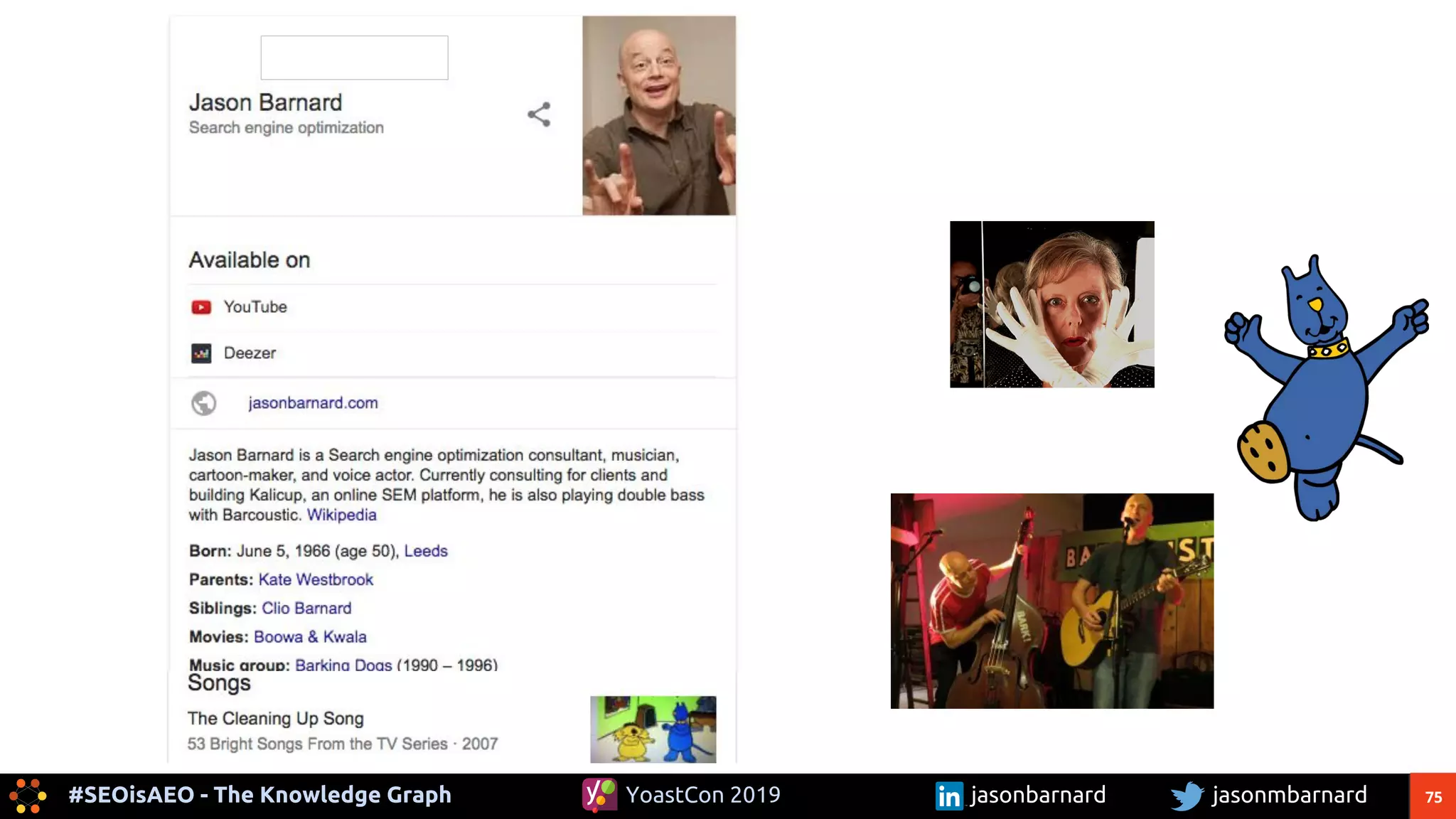Click The Cleaning Up Song cartoon thumbnail
Screen dimensions: 1456x819
[653, 729]
